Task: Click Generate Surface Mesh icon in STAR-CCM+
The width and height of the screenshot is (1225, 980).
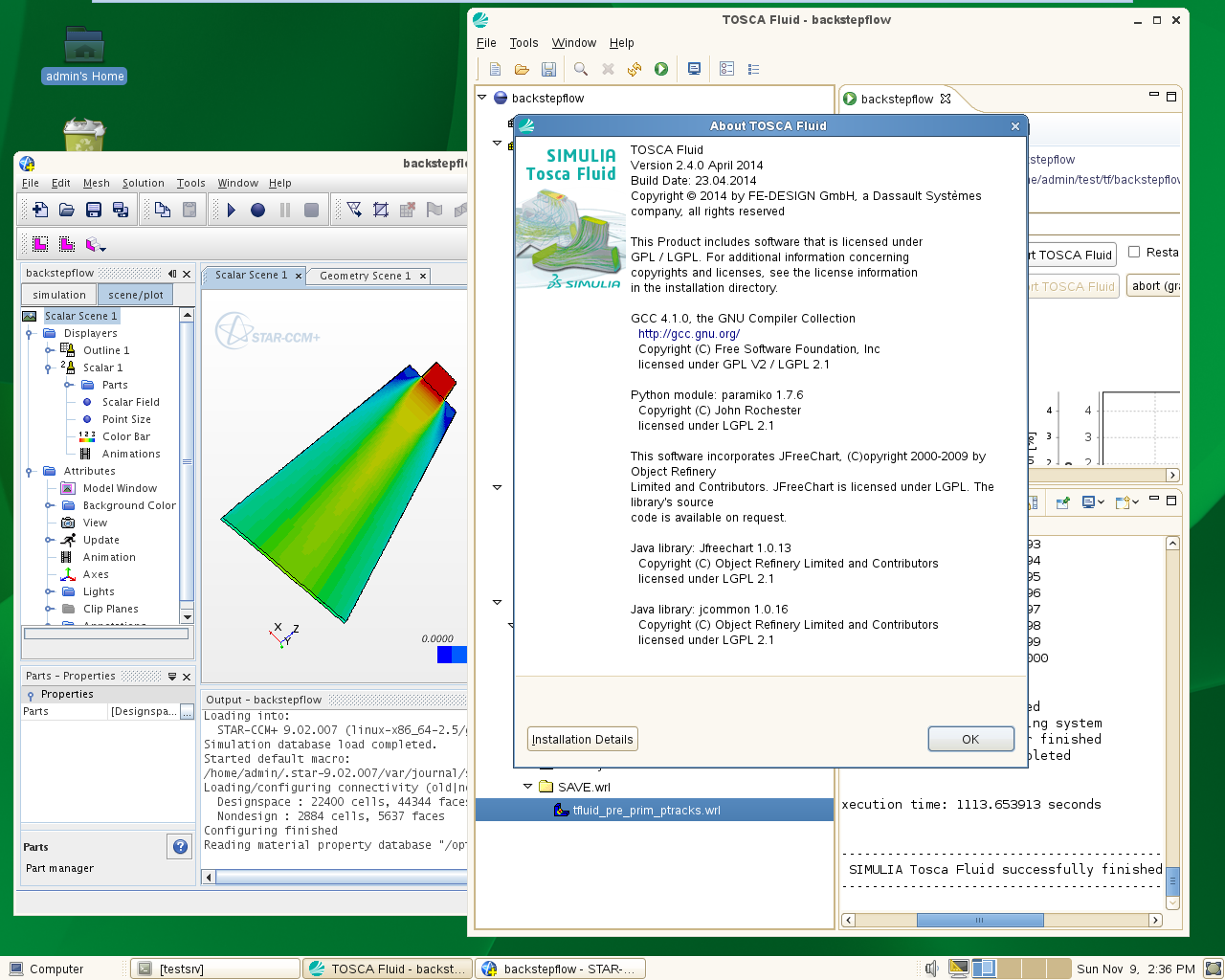Action: [354, 210]
